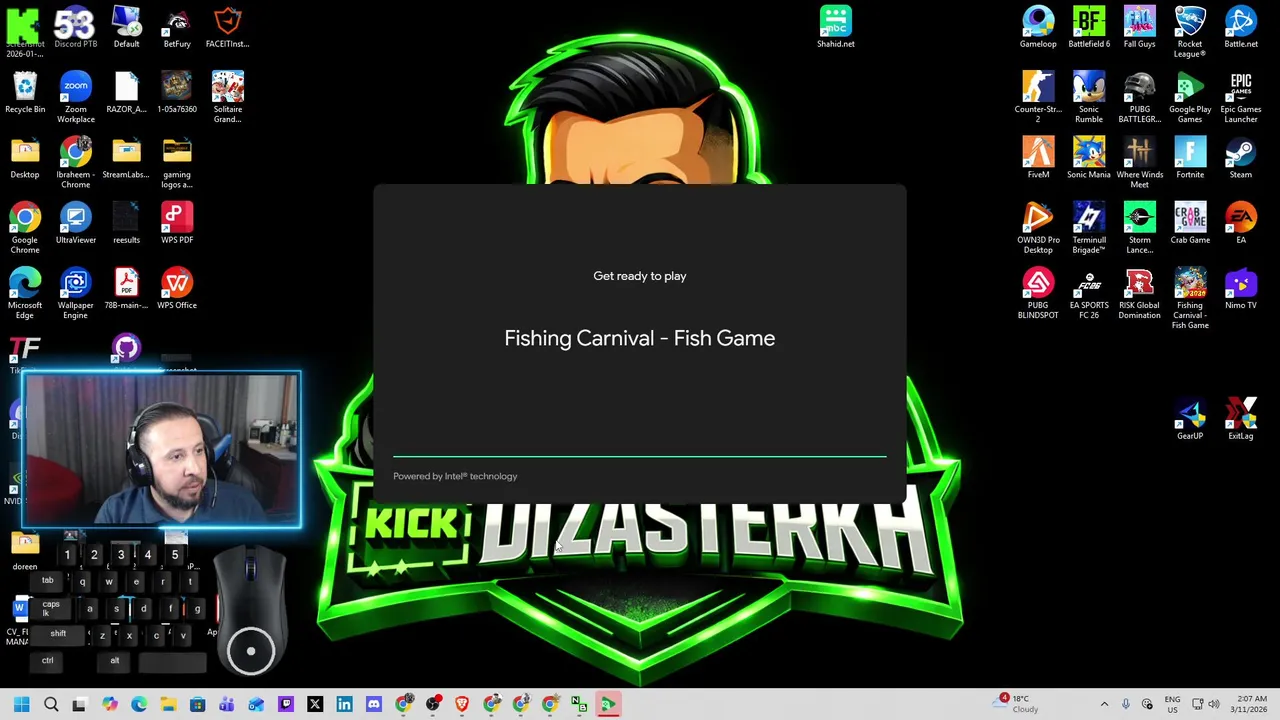Open the Sonic Rumble desktop icon

click(1089, 97)
